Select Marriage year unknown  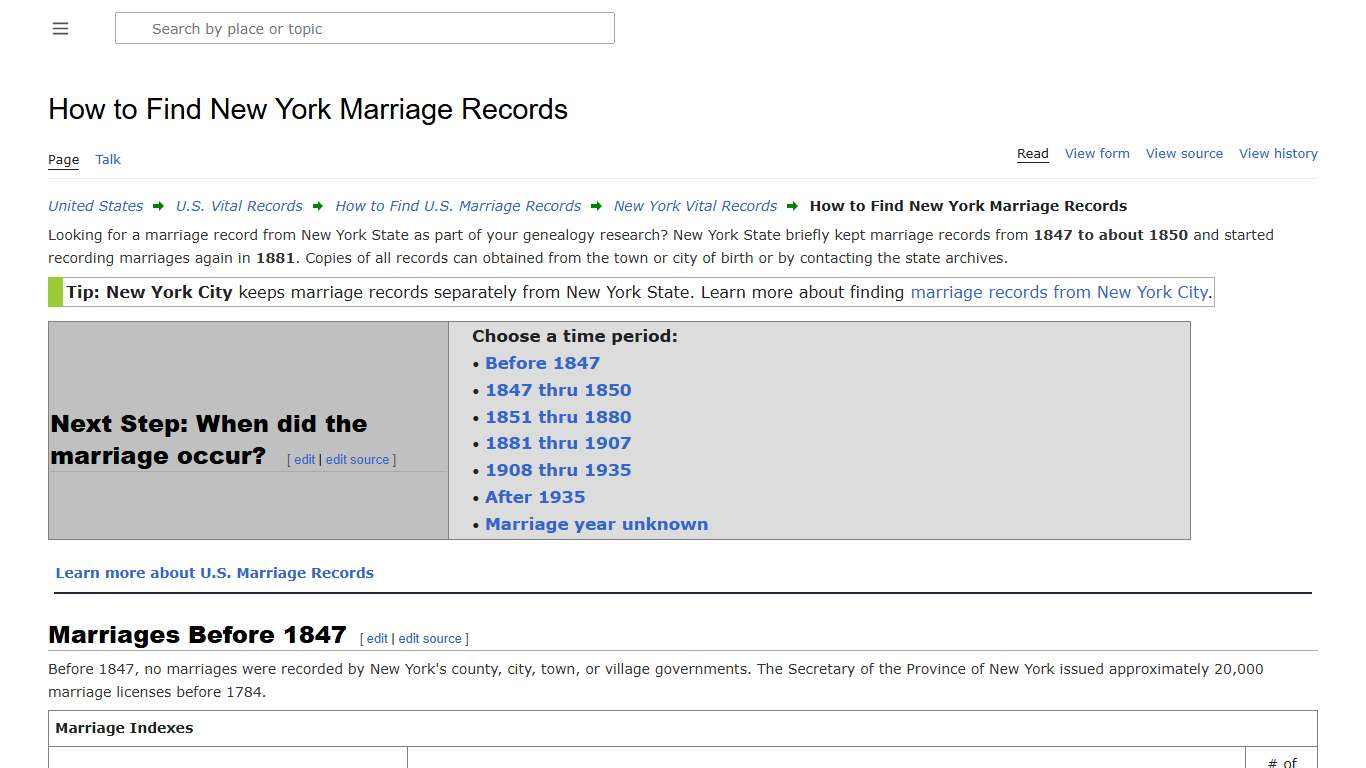596,523
